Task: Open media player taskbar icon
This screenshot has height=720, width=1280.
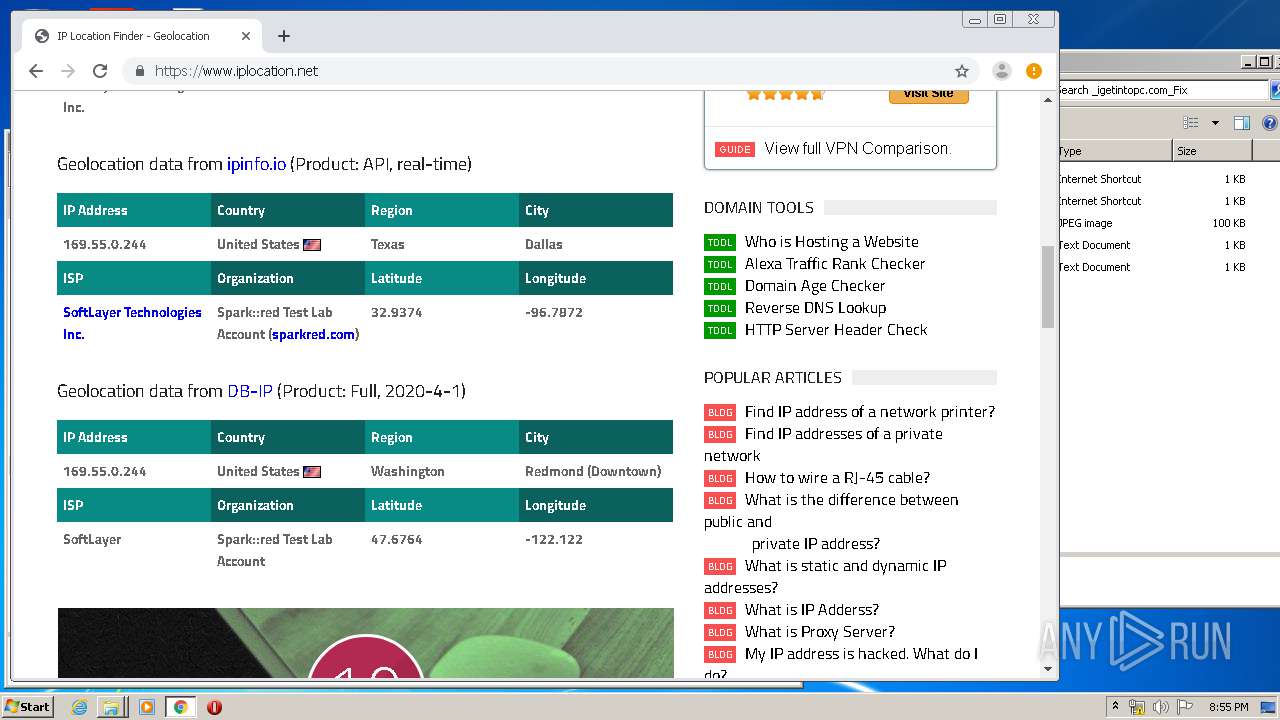Action: (146, 707)
